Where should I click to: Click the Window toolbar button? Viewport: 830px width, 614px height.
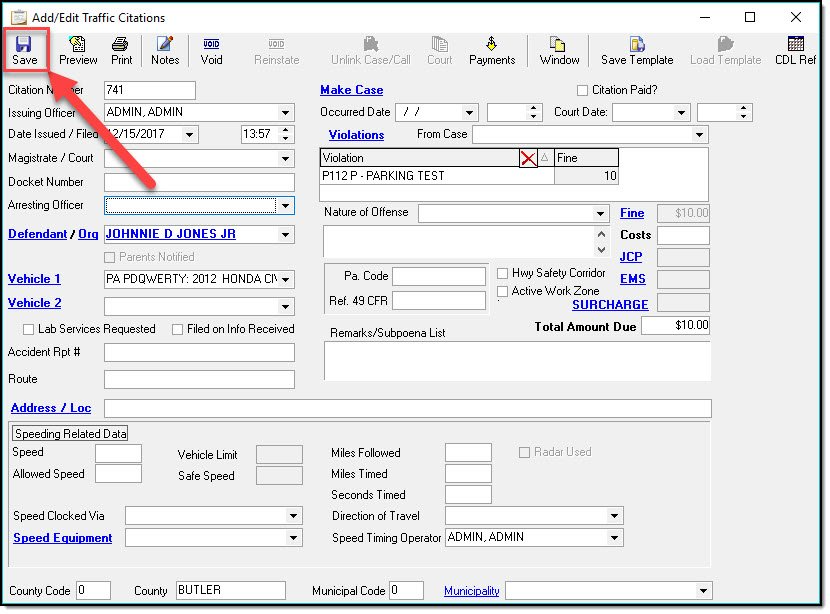[x=559, y=50]
